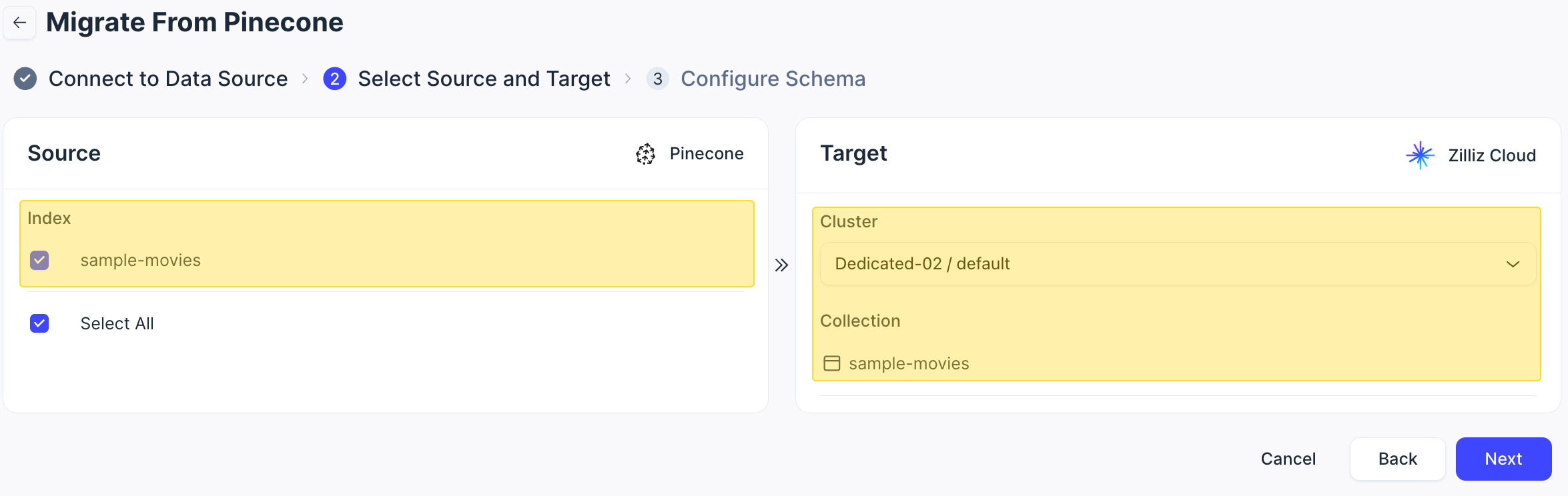
Task: Click the Back button
Action: tap(1397, 459)
